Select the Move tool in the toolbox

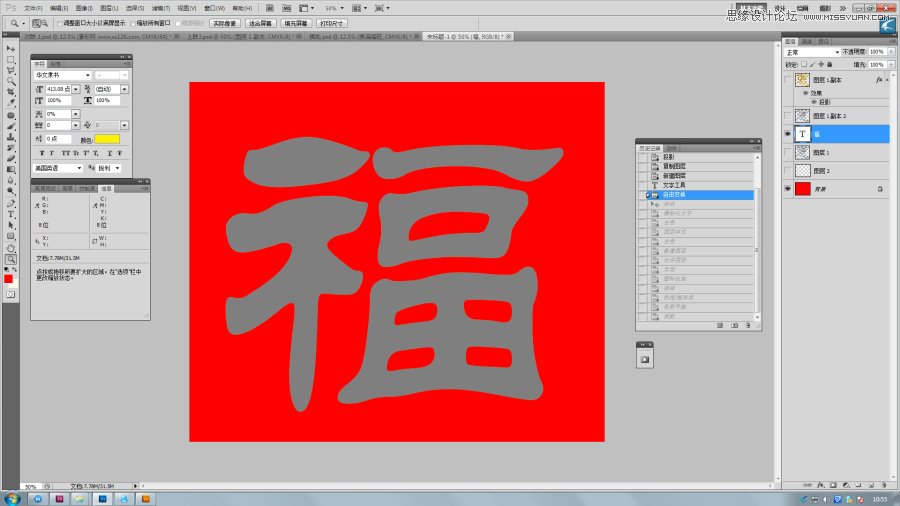pyautogui.click(x=11, y=48)
